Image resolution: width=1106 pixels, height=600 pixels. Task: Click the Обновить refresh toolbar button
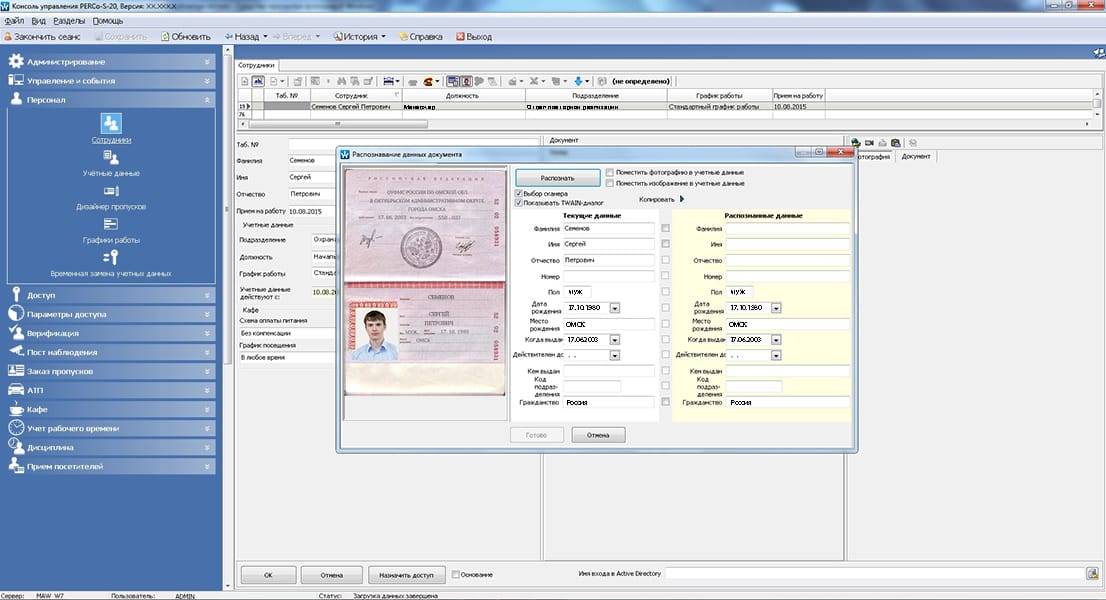click(x=185, y=37)
